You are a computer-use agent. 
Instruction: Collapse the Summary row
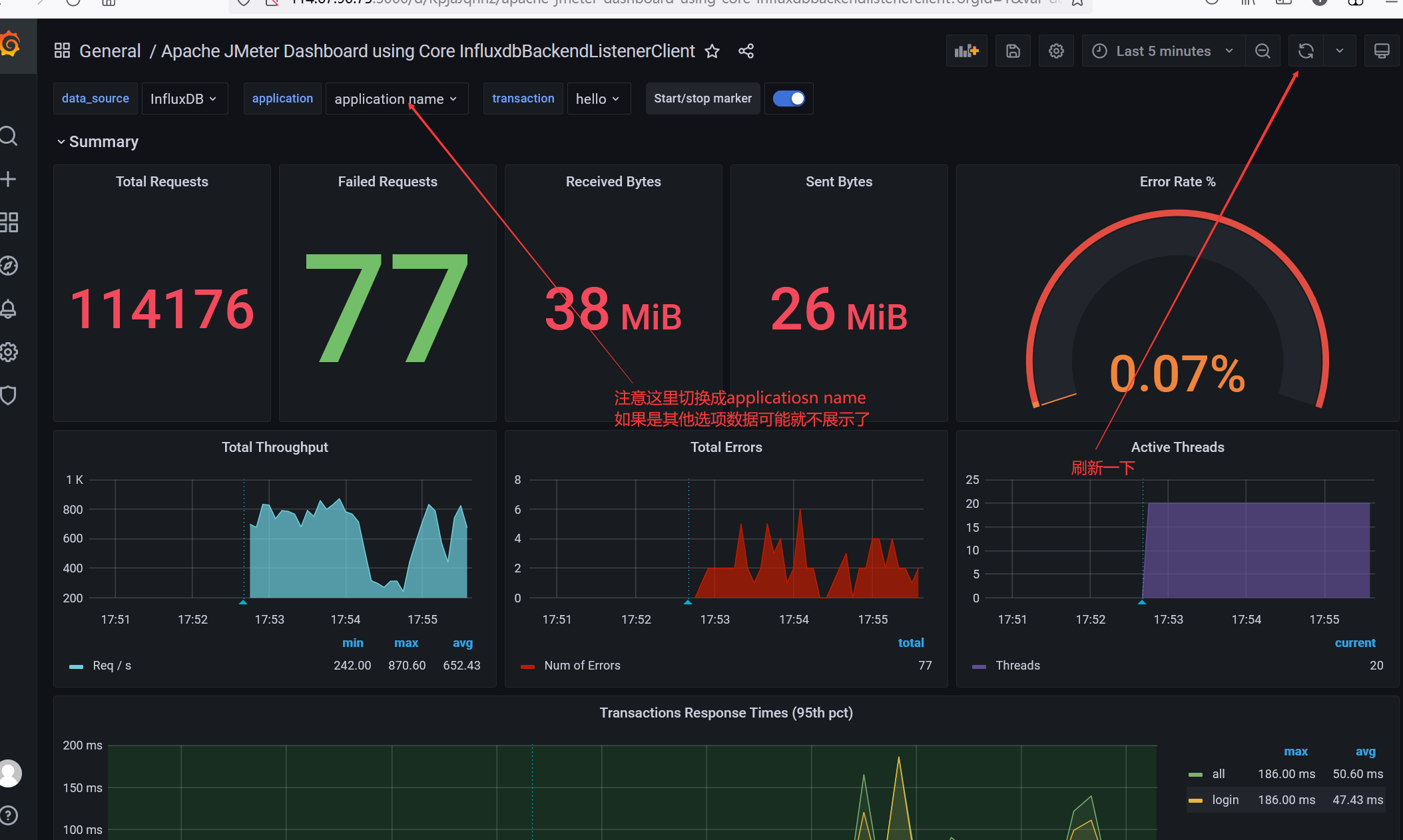point(98,142)
